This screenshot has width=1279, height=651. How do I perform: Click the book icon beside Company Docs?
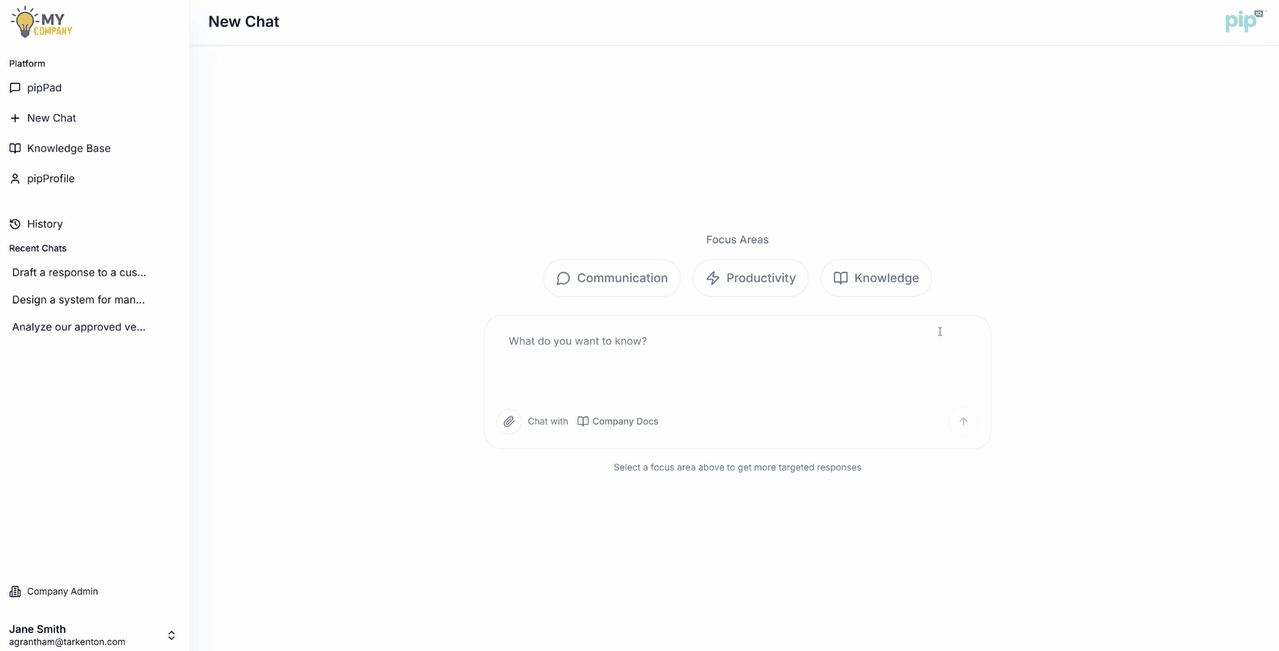583,422
